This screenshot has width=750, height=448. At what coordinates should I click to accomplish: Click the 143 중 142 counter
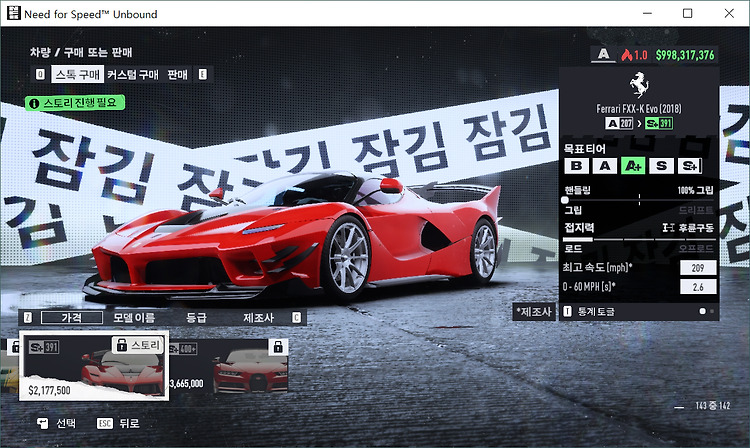[x=712, y=406]
